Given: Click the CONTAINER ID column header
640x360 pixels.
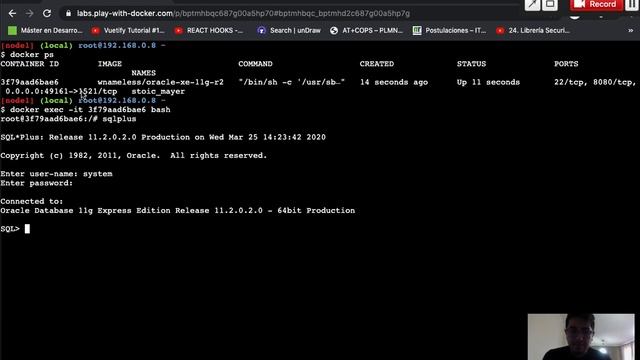Looking at the screenshot, I should [29, 64].
